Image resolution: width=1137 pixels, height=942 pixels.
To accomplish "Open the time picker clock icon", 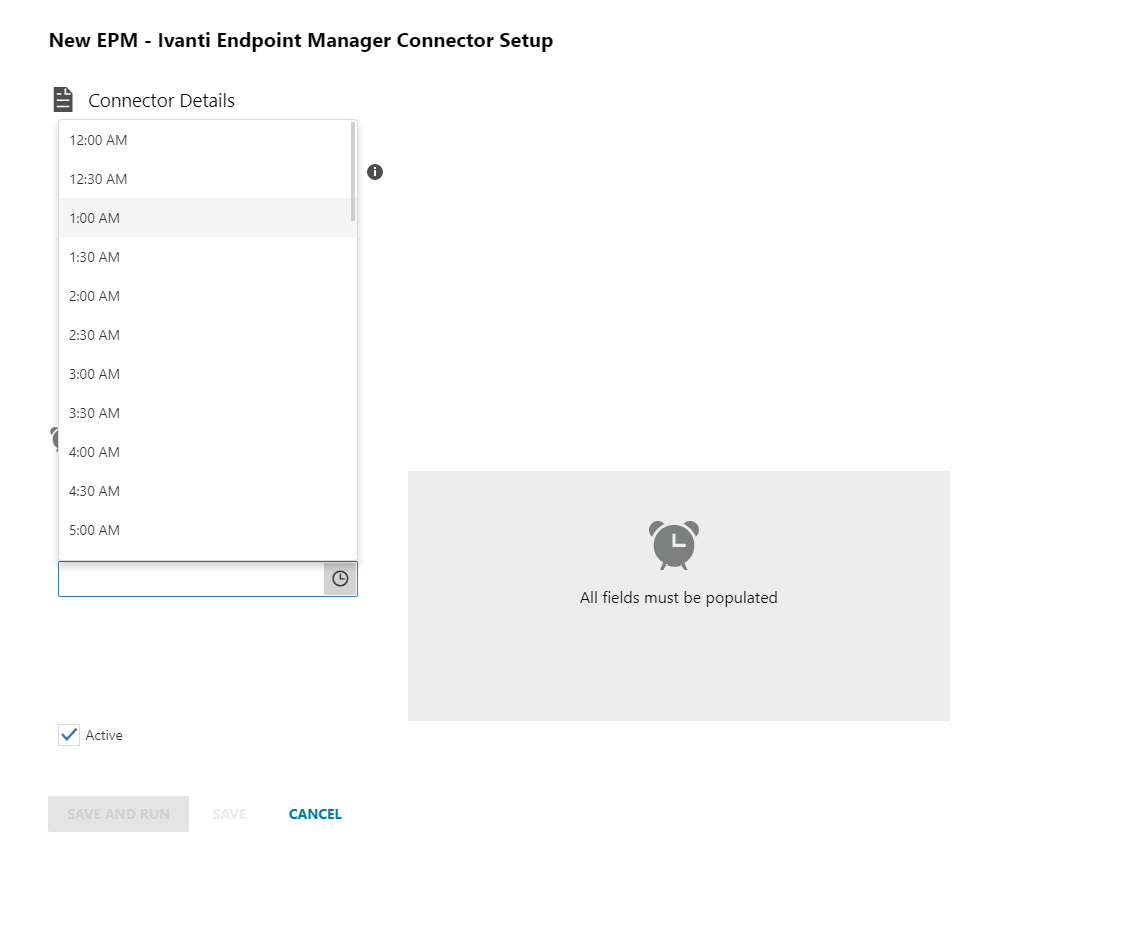I will coord(340,578).
